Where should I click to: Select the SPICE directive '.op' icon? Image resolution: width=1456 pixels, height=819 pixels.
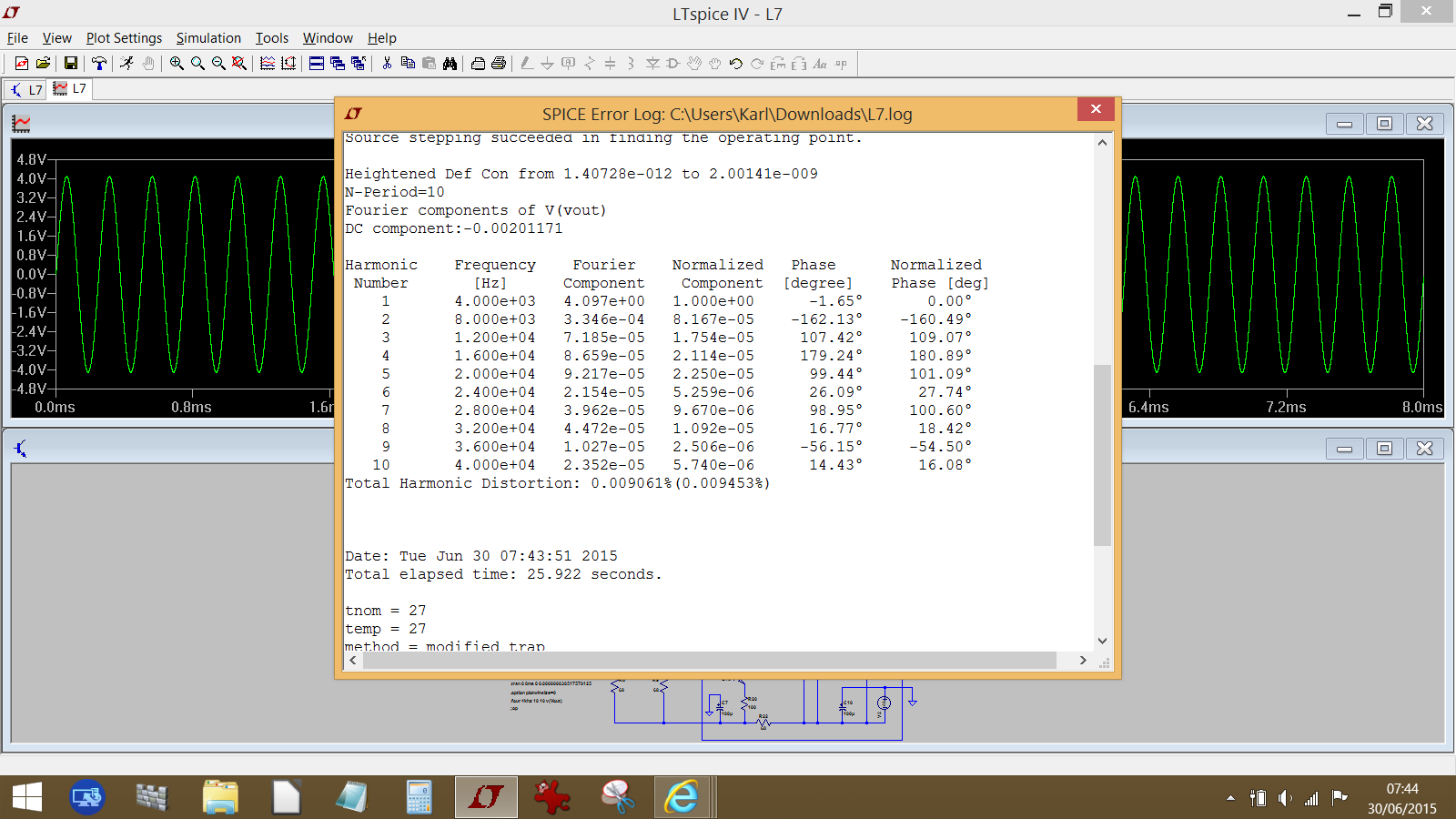pos(841,64)
